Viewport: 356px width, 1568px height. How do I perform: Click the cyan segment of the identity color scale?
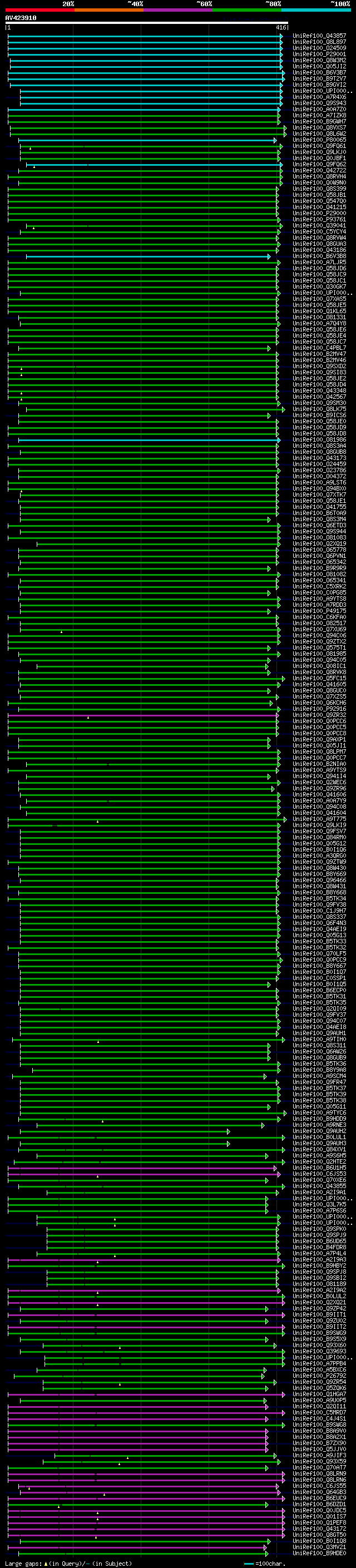coord(316,11)
